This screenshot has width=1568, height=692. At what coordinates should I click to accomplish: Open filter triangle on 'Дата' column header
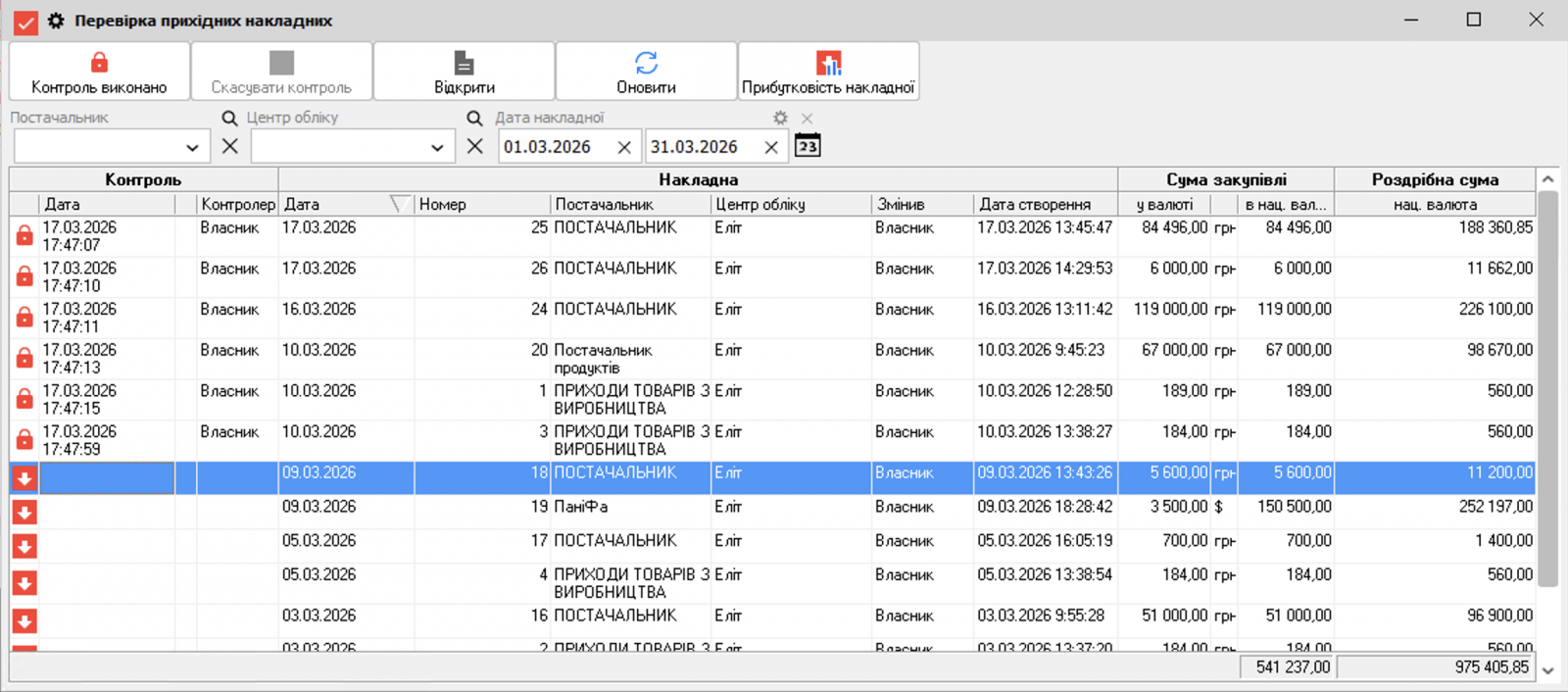[399, 204]
